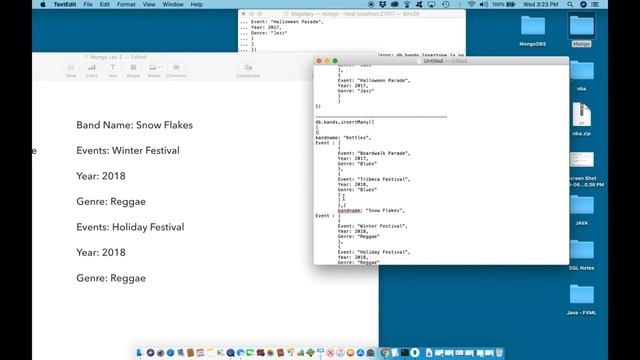Open the Trash in the Dock
640x360 pixels.
point(499,353)
